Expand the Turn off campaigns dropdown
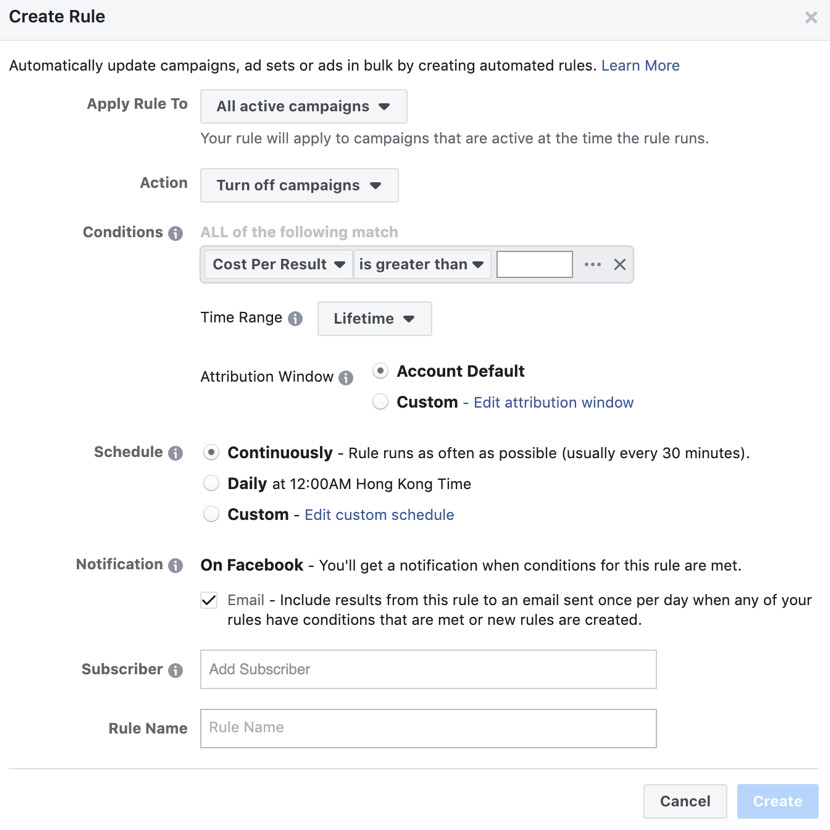830x830 pixels. click(299, 185)
